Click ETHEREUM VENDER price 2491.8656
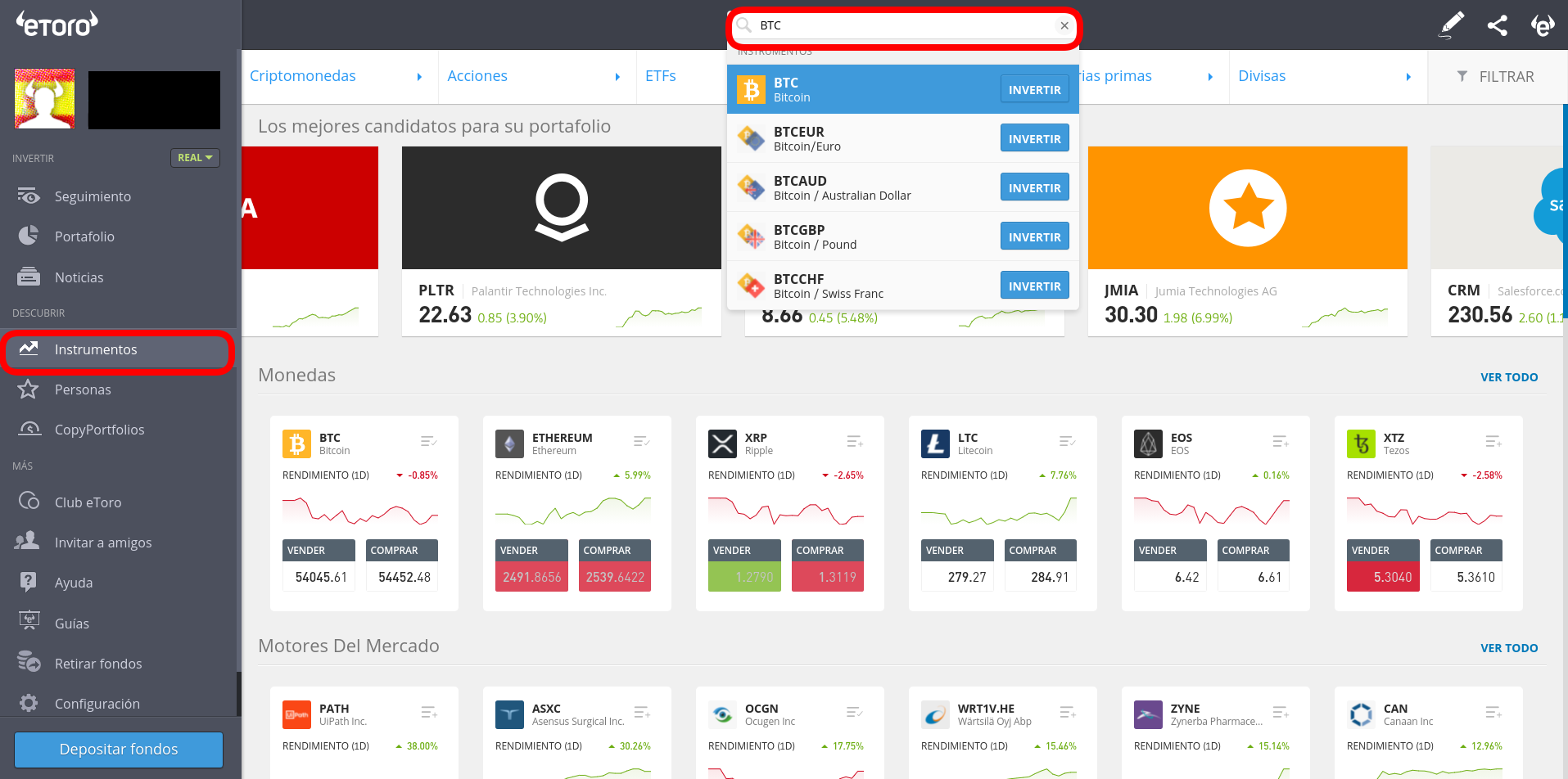This screenshot has height=779, width=1568. [x=531, y=577]
